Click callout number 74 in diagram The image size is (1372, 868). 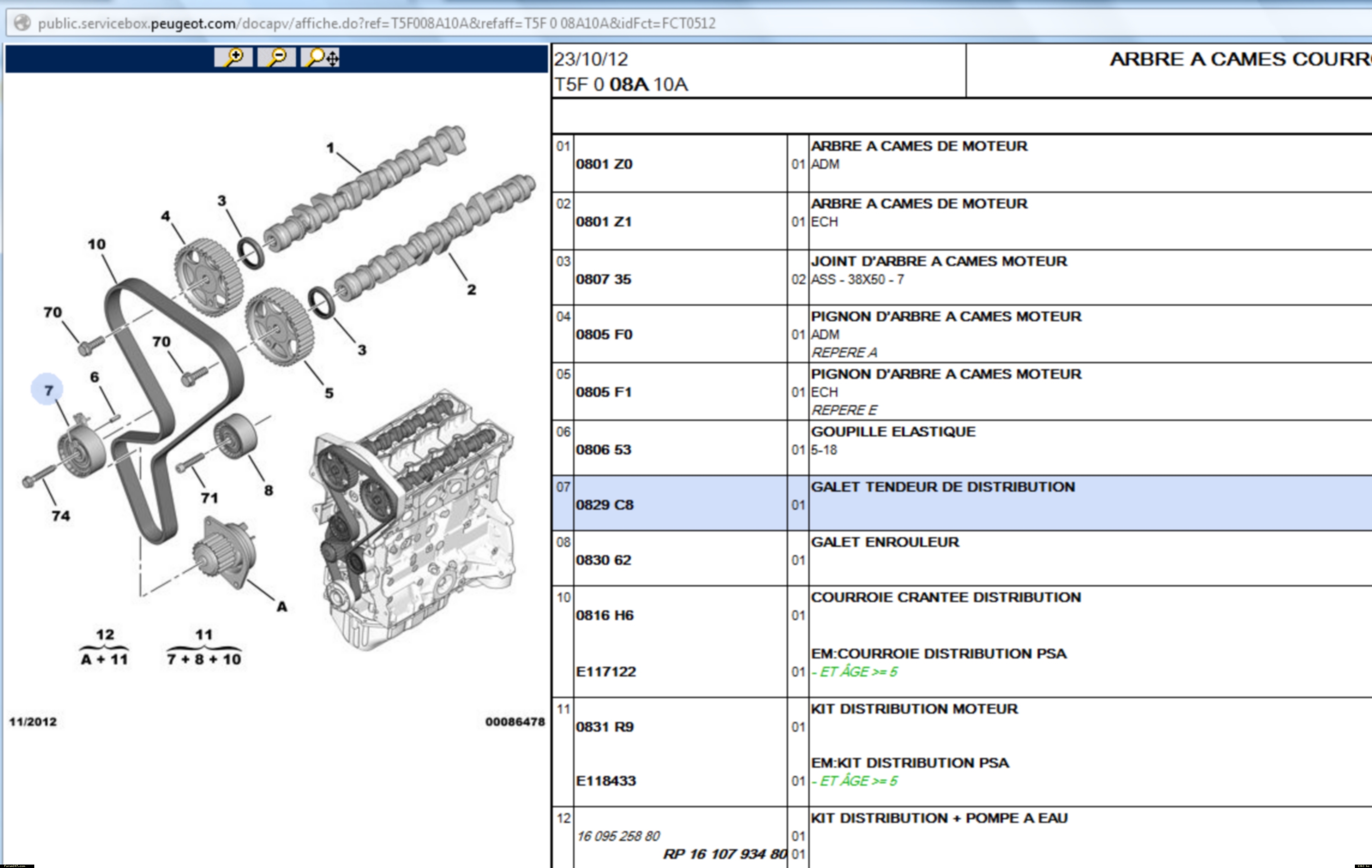[60, 516]
